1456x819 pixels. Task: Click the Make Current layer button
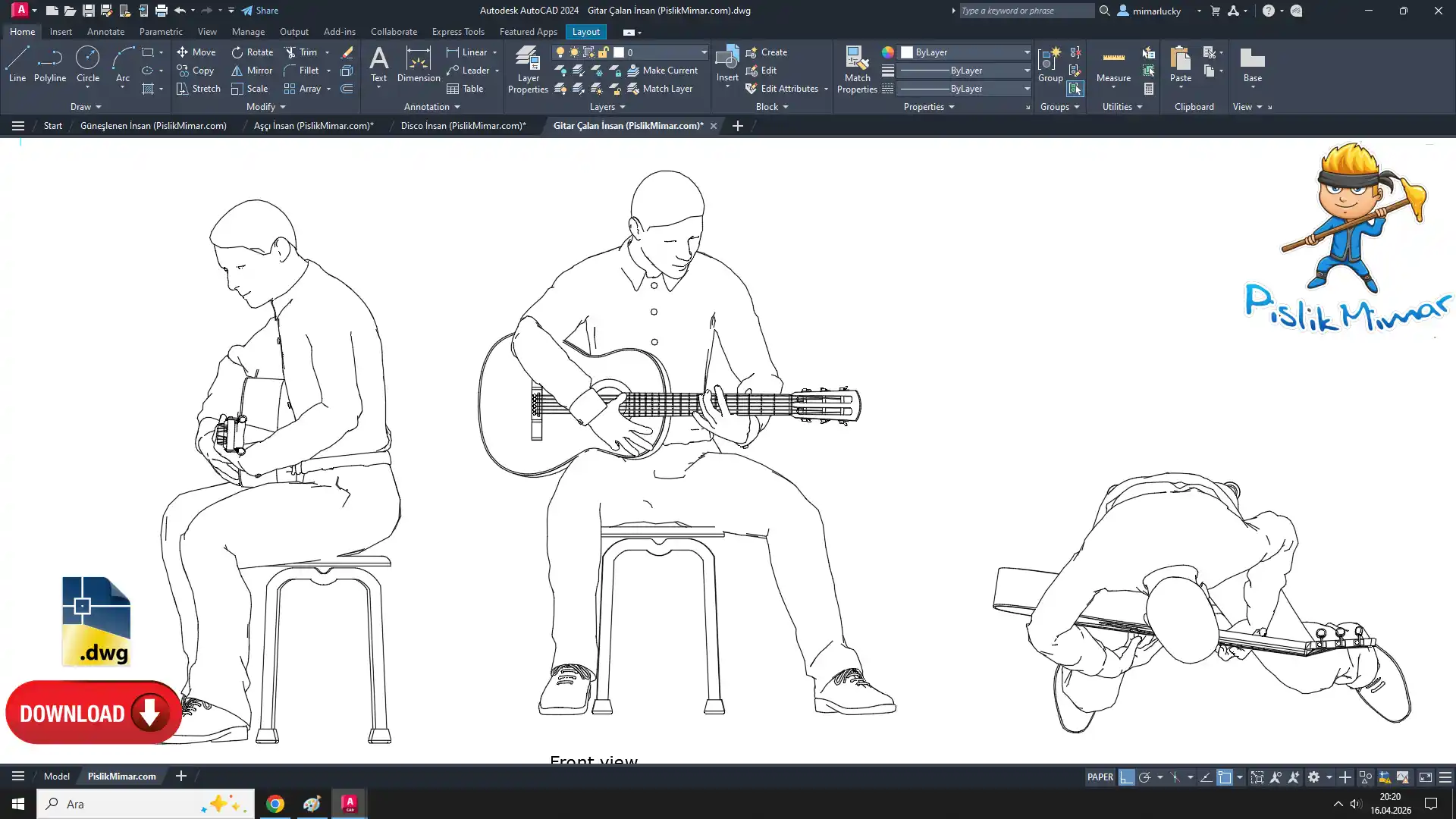tap(662, 71)
